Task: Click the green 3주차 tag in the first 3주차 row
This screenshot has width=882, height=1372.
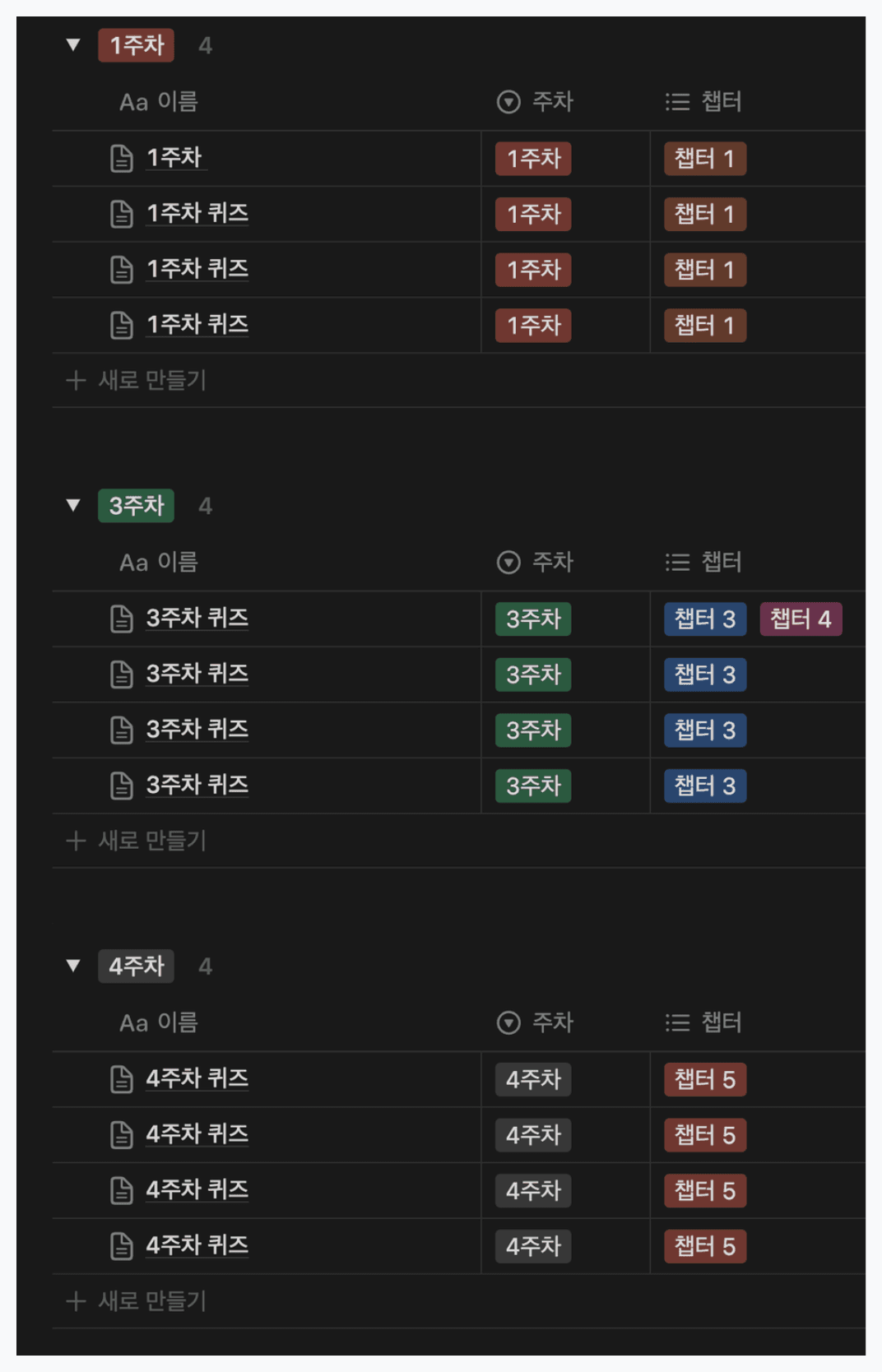Action: [x=533, y=619]
